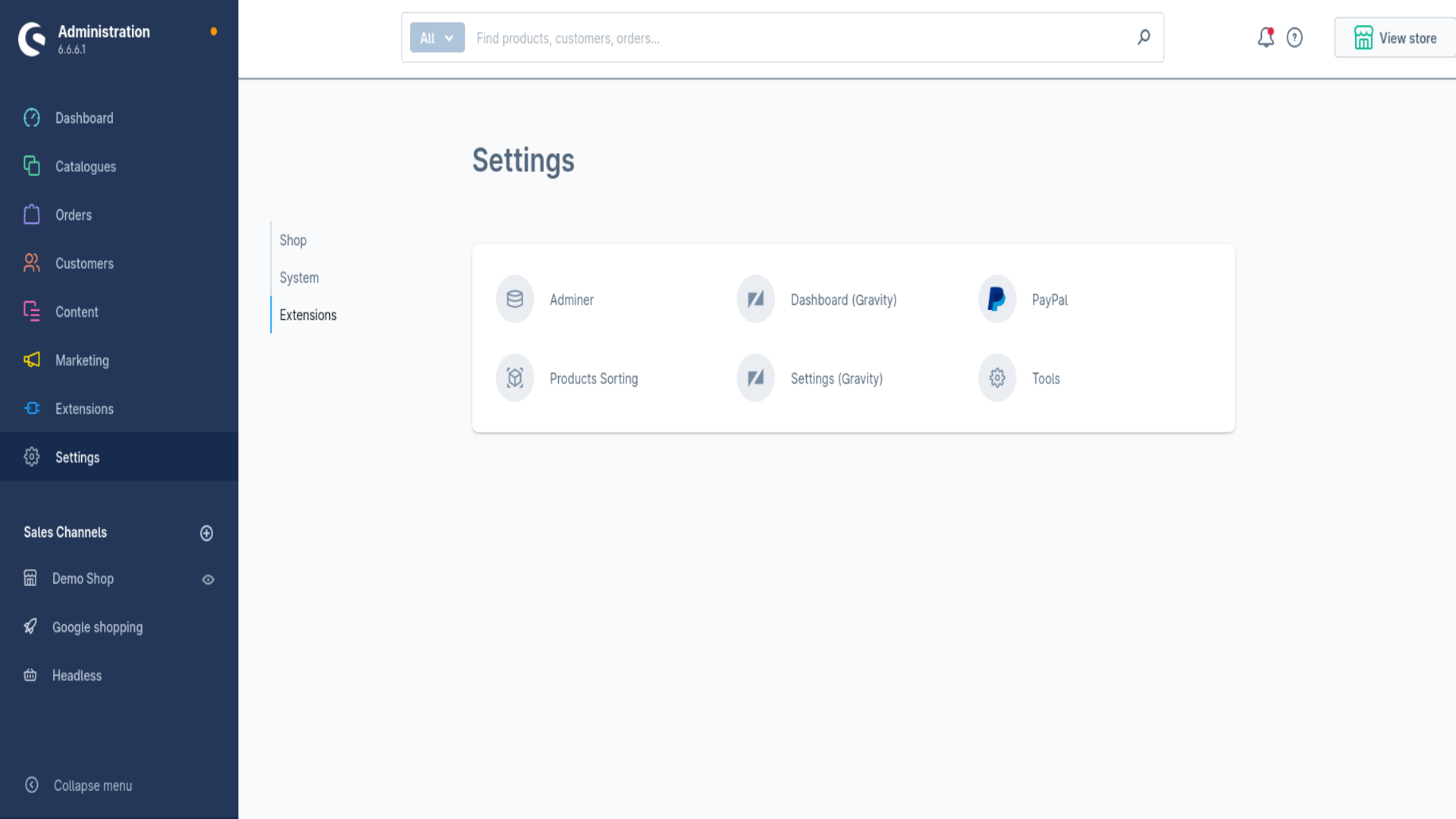The image size is (1456, 819).
Task: Open Settings (Gravity) link
Action: point(836,378)
